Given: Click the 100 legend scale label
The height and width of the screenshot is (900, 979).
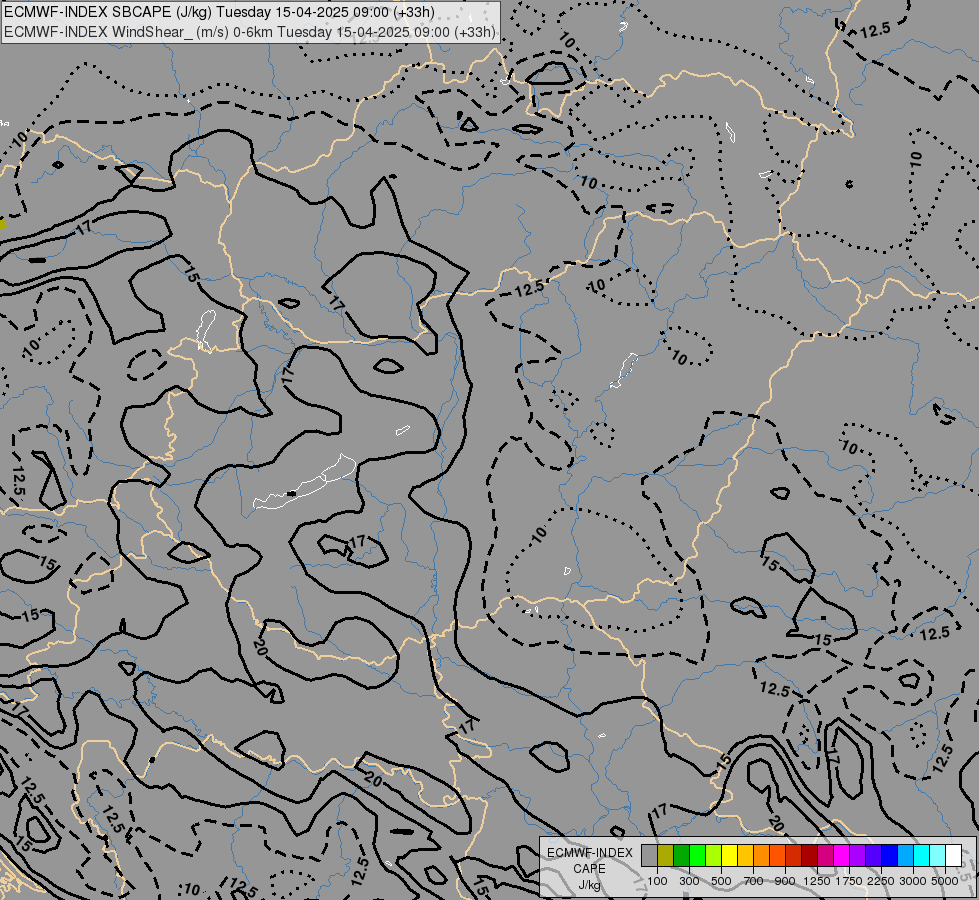Looking at the screenshot, I should pyautogui.click(x=657, y=881).
